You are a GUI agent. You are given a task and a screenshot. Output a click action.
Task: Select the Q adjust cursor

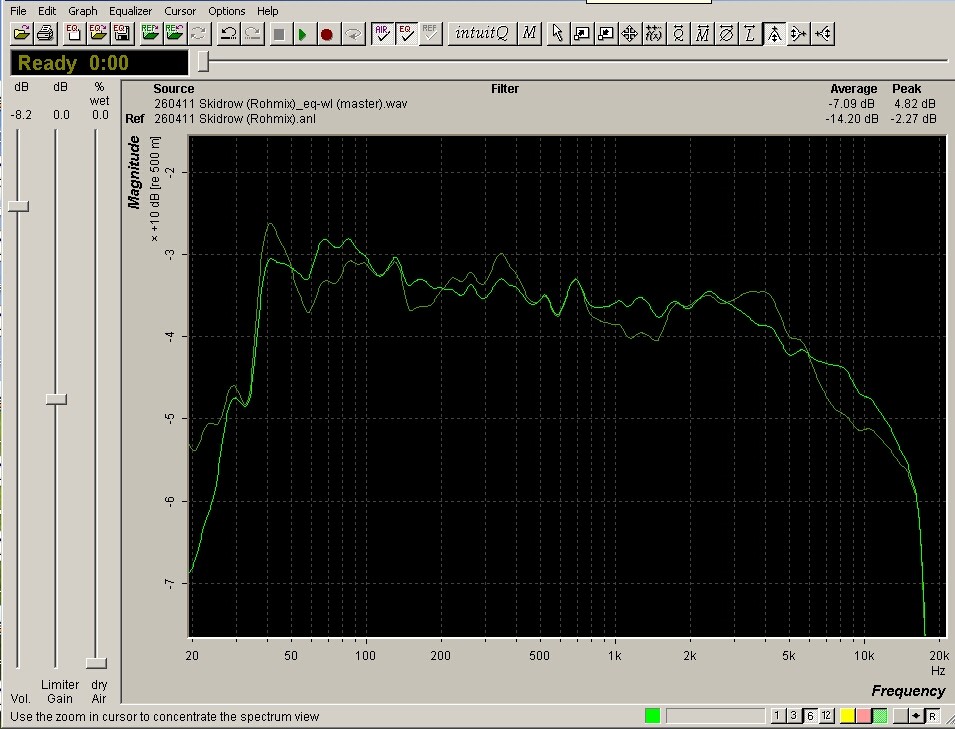click(x=678, y=33)
